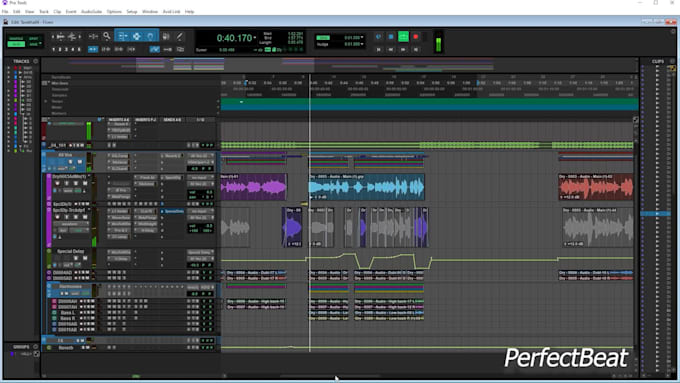Click the Universe view overview strip
The image size is (680, 383).
pyautogui.click(x=339, y=65)
